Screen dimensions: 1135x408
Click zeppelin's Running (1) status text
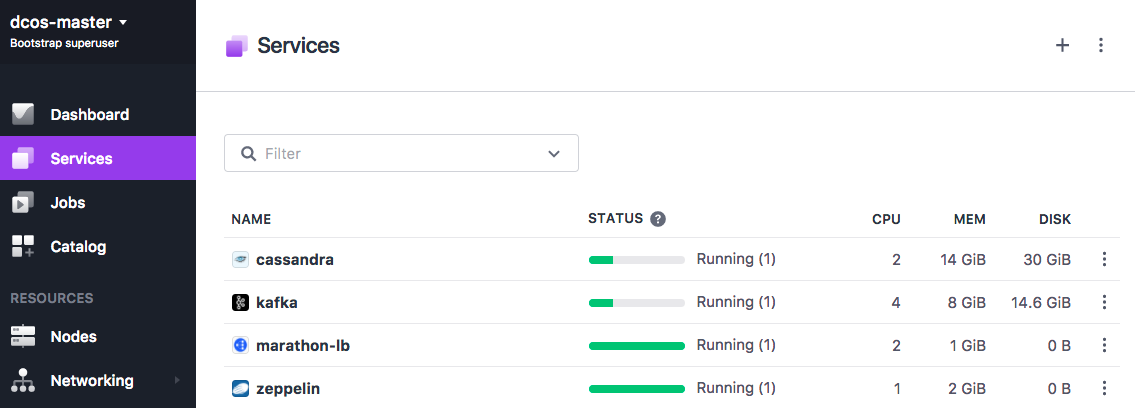coord(736,388)
